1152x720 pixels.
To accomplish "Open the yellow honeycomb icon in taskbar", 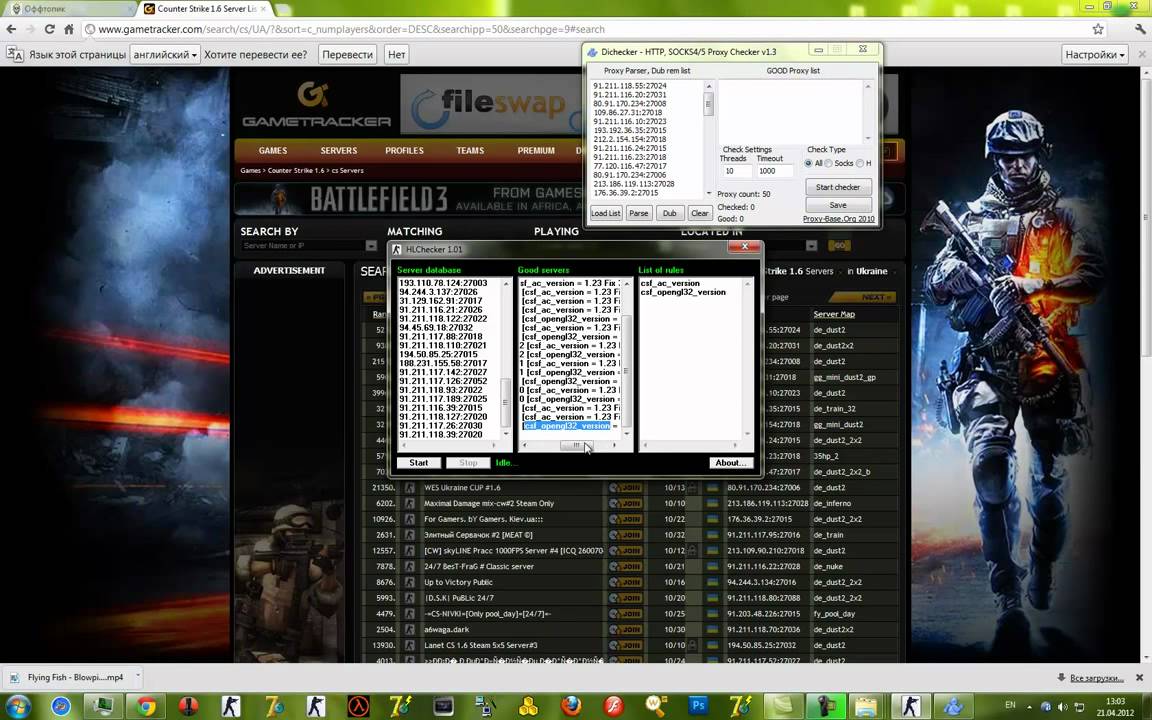I will coord(528,706).
